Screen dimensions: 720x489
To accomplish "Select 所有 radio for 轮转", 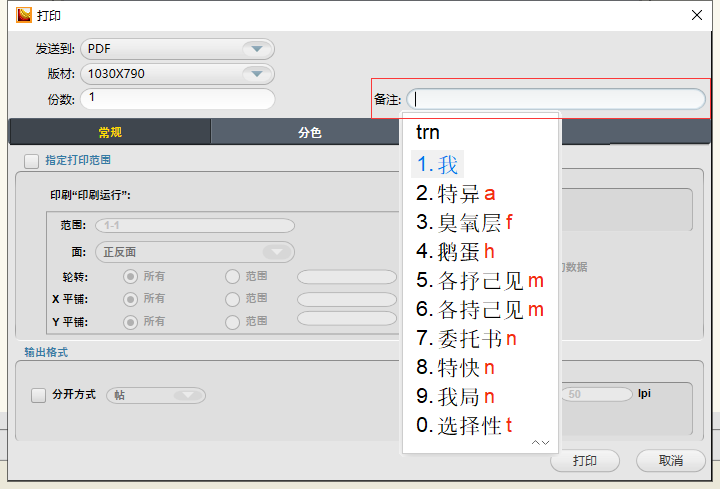I will (130, 276).
